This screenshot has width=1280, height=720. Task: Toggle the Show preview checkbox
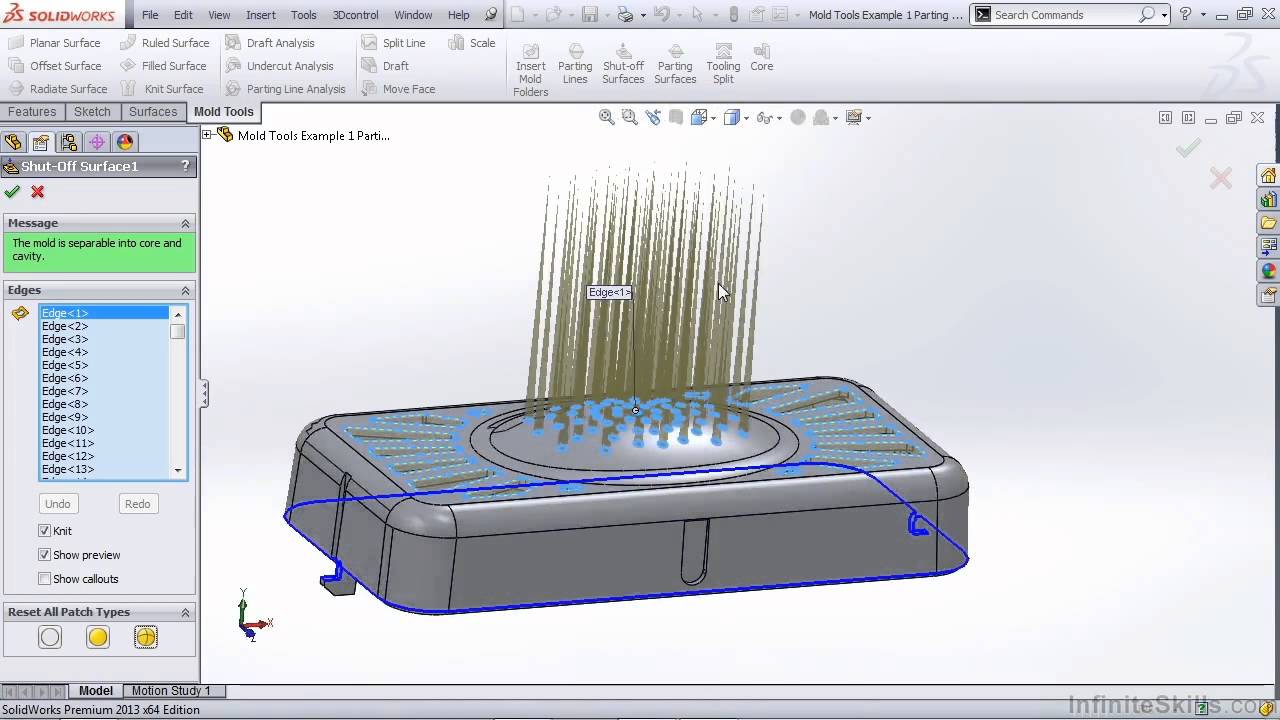tap(44, 555)
